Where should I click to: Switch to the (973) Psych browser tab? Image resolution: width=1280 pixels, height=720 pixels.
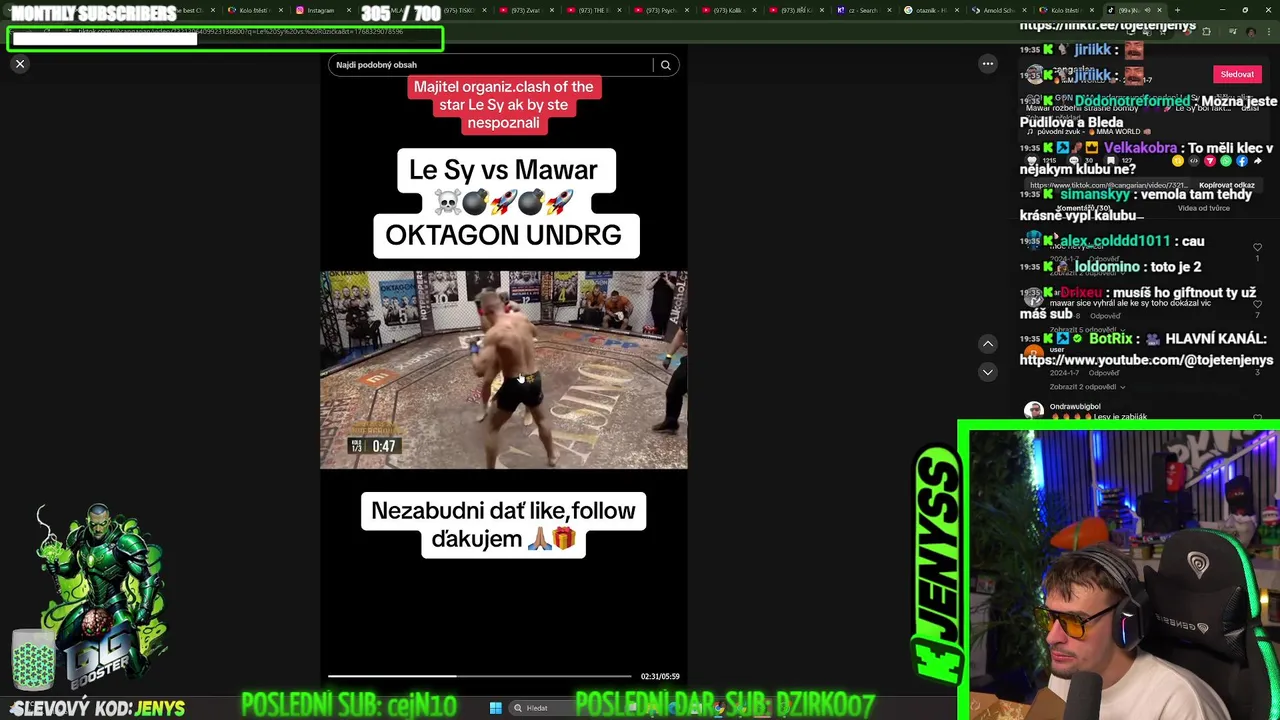(x=663, y=10)
